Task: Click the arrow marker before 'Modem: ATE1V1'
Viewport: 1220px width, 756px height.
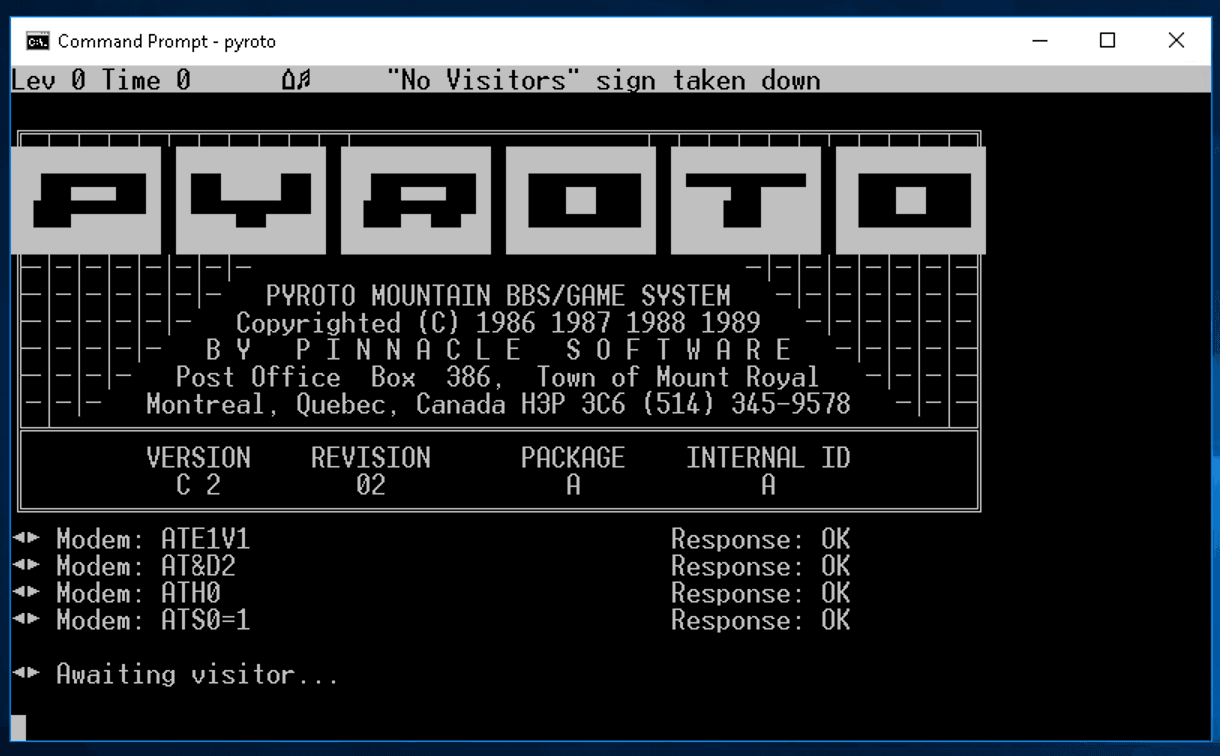Action: pyautogui.click(x=26, y=539)
